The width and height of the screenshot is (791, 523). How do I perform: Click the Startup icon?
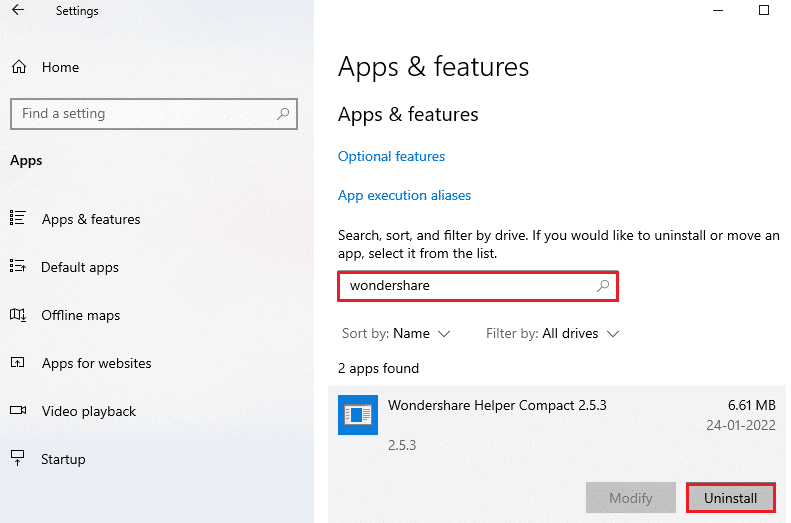[18, 458]
